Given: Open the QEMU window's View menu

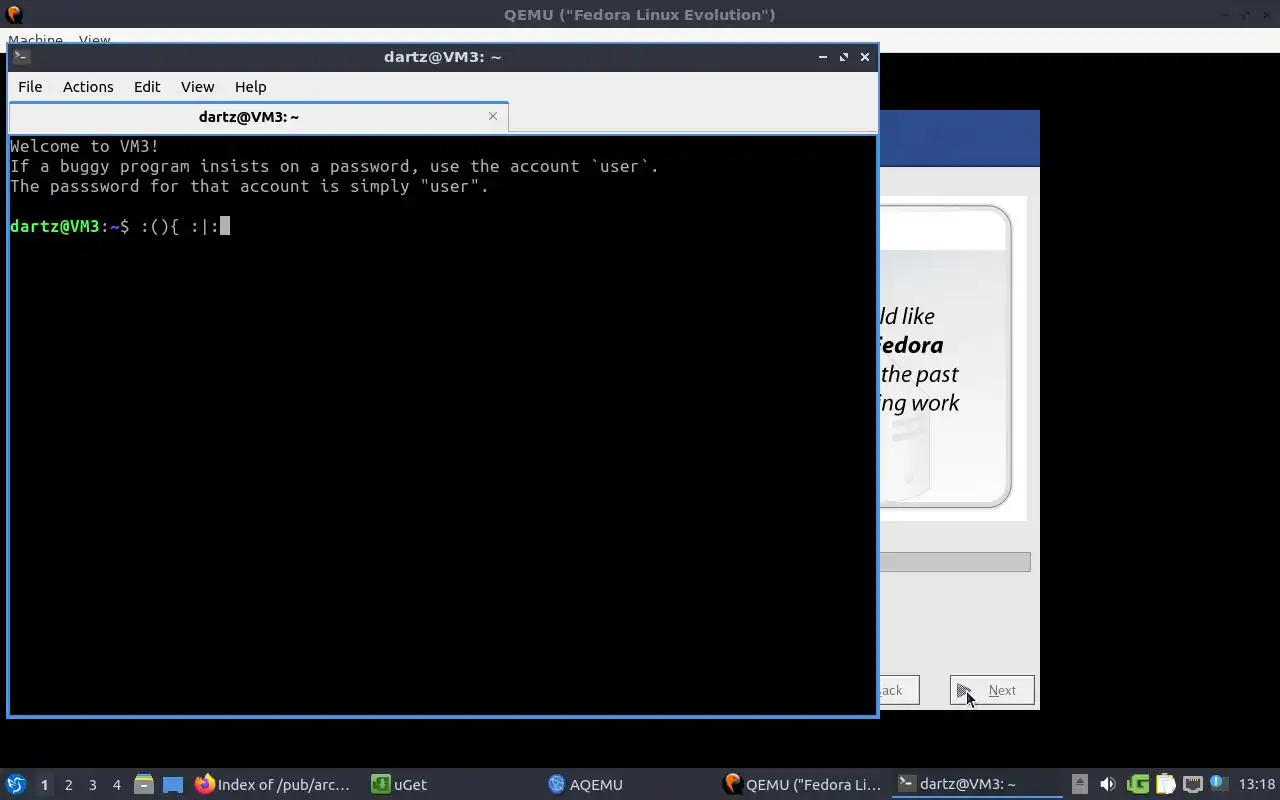Looking at the screenshot, I should coord(94,41).
